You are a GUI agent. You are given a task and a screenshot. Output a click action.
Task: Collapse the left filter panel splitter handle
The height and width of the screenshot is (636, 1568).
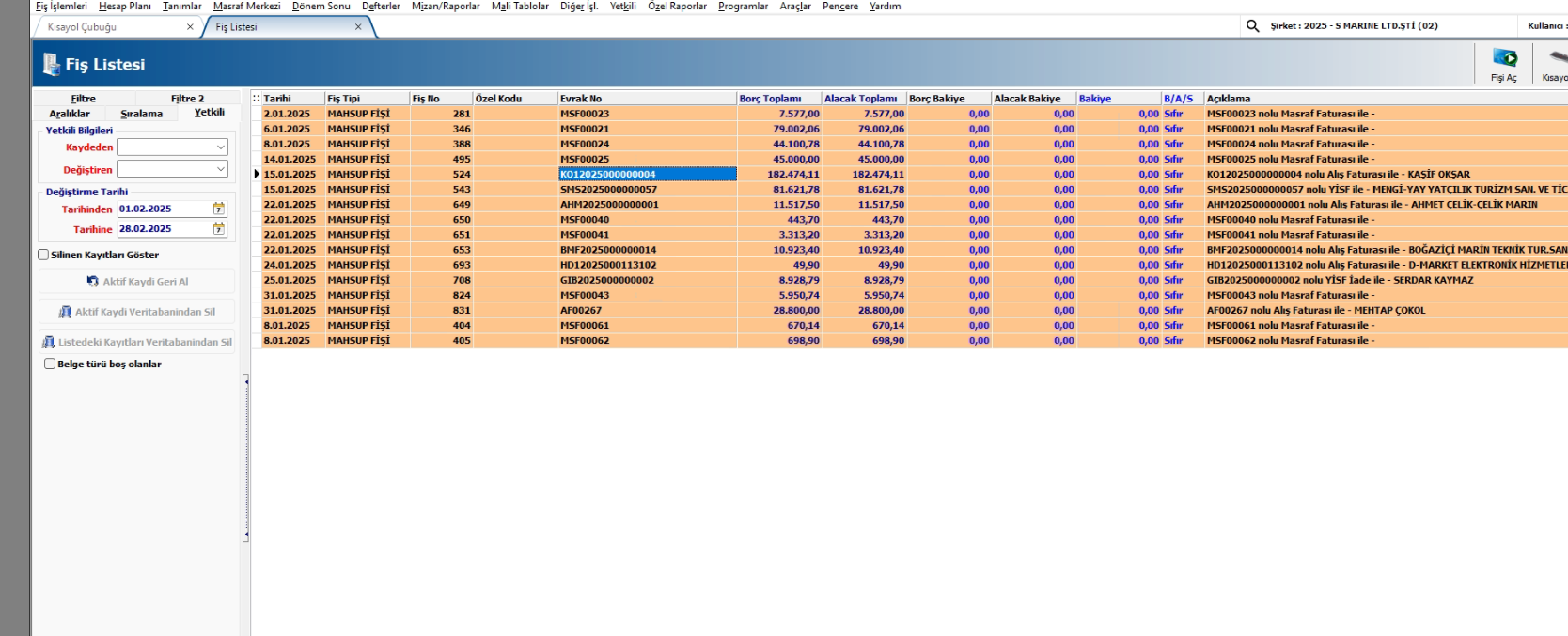[x=246, y=458]
